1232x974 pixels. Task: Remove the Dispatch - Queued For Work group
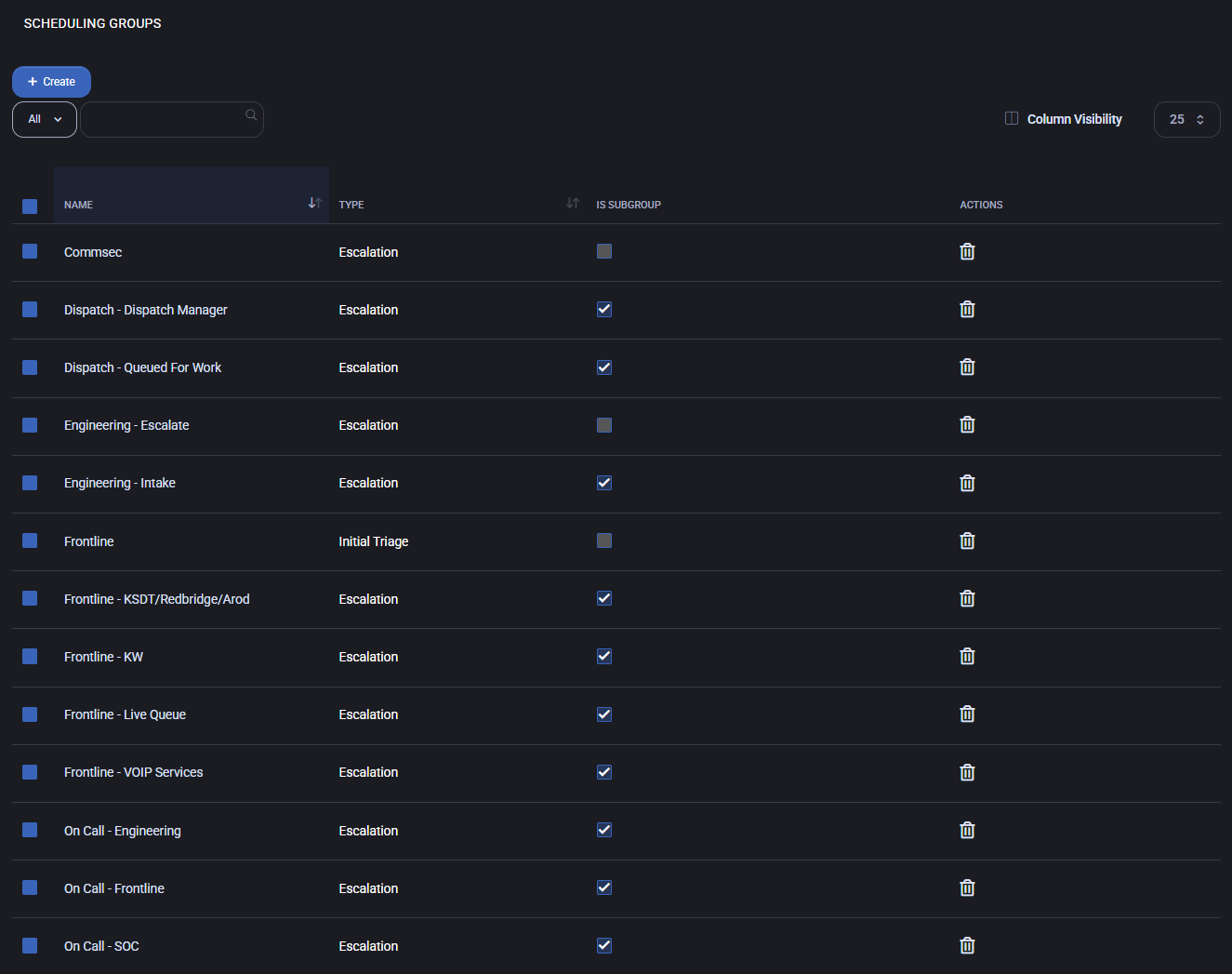pos(967,367)
